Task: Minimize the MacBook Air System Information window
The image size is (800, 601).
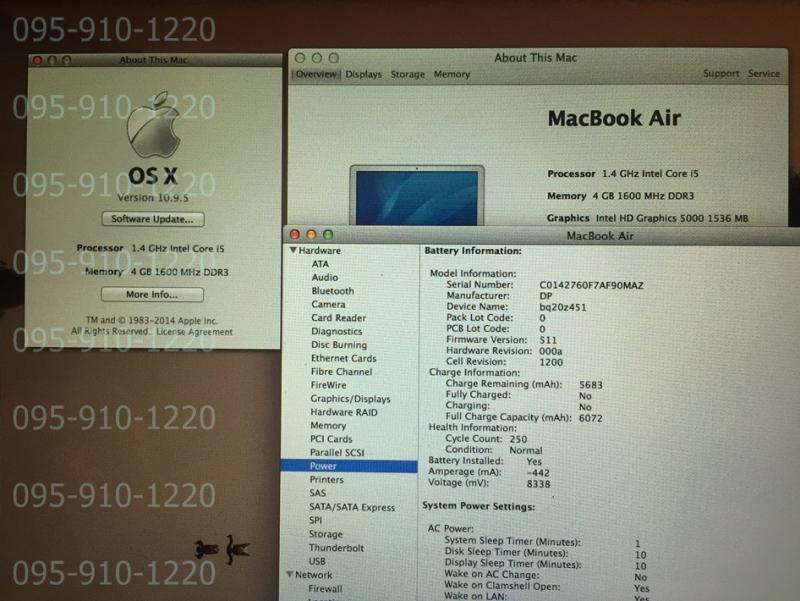Action: pos(311,234)
